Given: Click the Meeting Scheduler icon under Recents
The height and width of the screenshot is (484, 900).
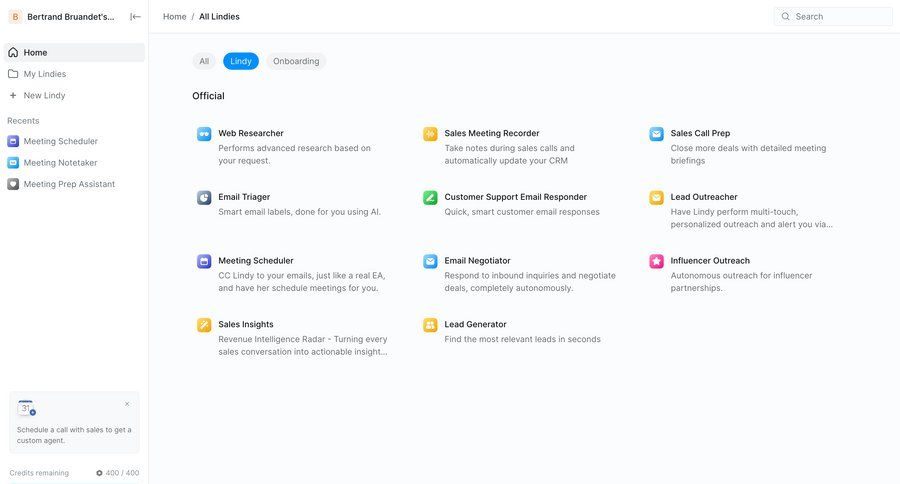Looking at the screenshot, I should tap(13, 141).
